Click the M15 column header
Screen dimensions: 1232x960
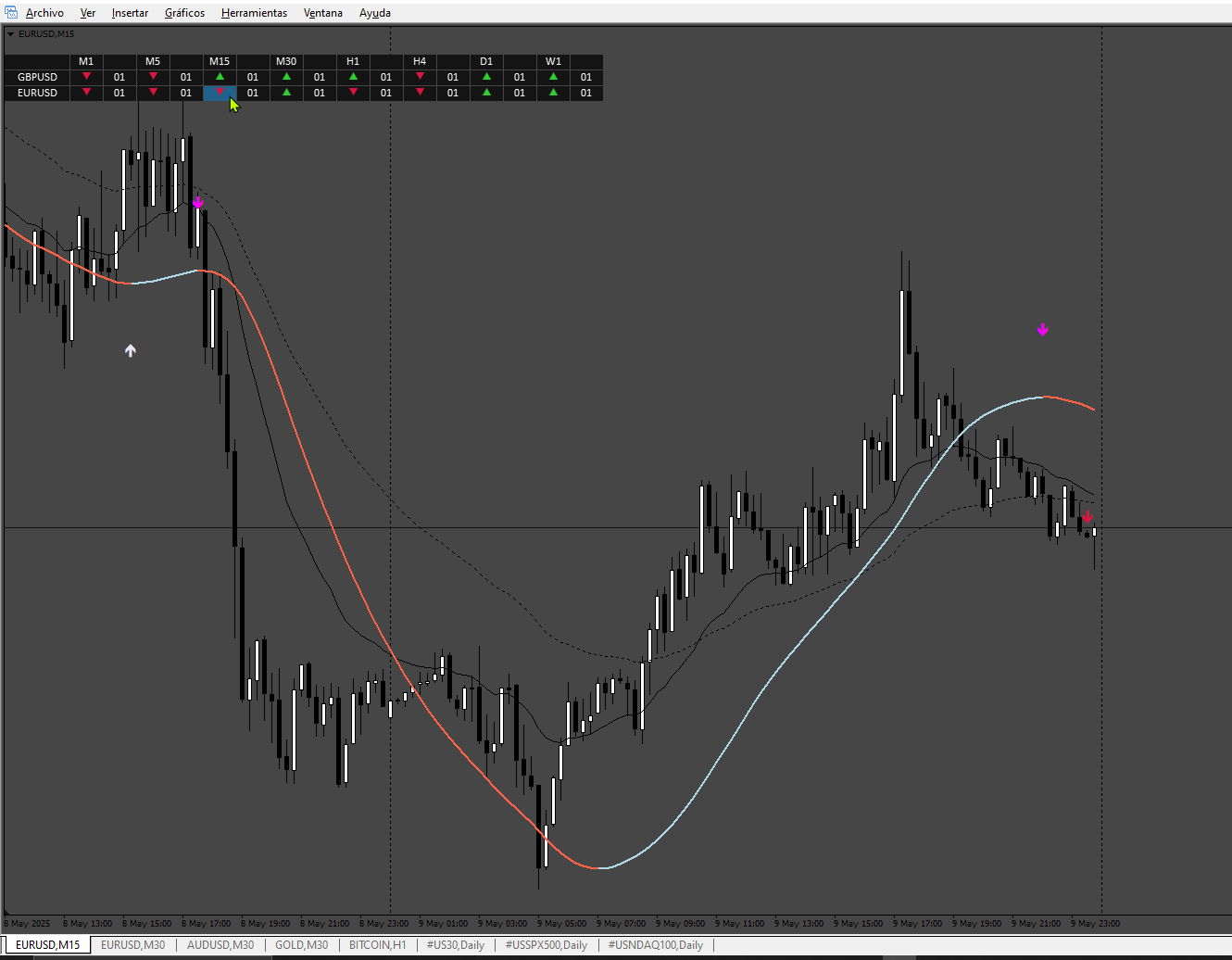(220, 61)
